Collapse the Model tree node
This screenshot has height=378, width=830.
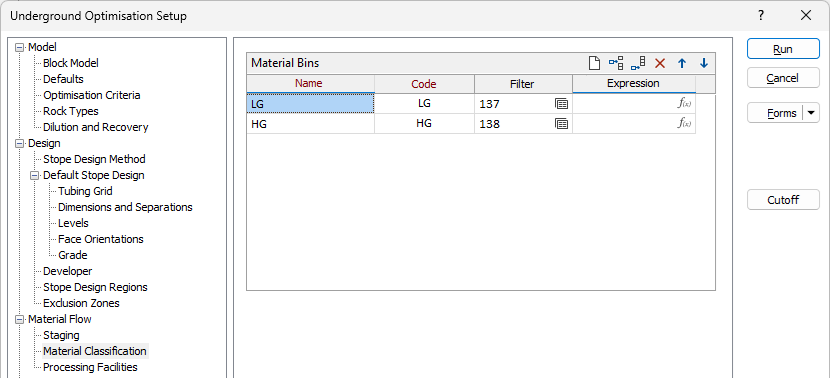tap(20, 47)
